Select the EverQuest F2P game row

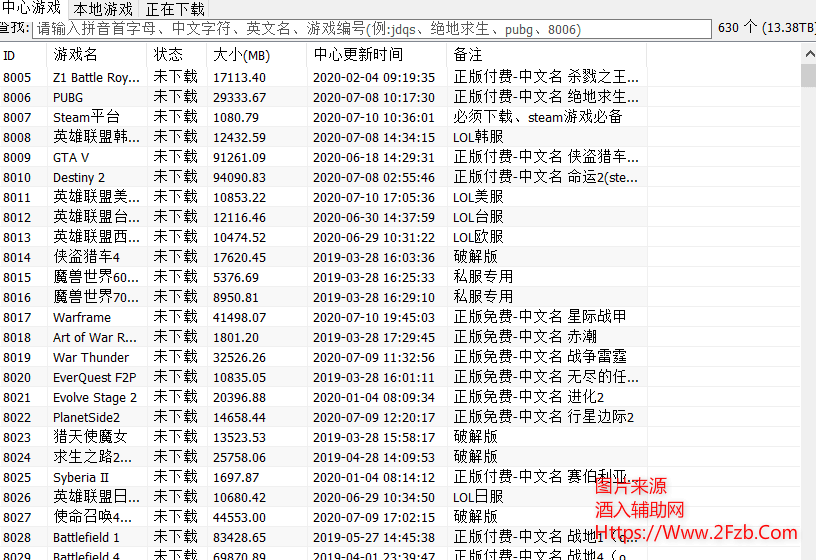pyautogui.click(x=323, y=377)
